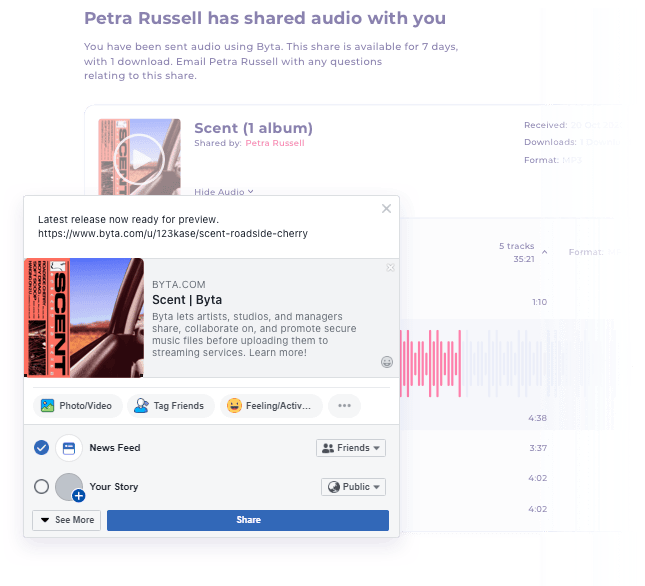Image resolution: width=645 pixels, height=586 pixels.
Task: Click the Tag Friends button
Action: tap(170, 406)
